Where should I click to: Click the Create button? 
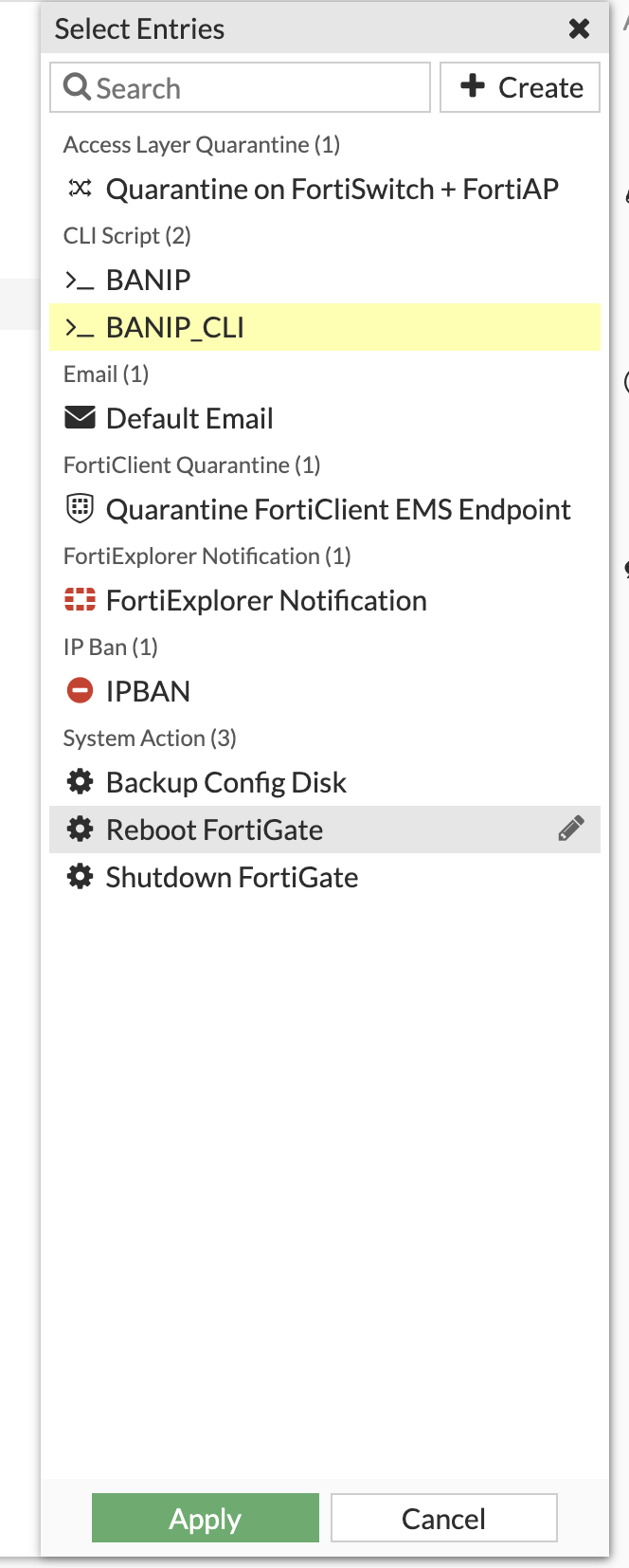pyautogui.click(x=520, y=87)
